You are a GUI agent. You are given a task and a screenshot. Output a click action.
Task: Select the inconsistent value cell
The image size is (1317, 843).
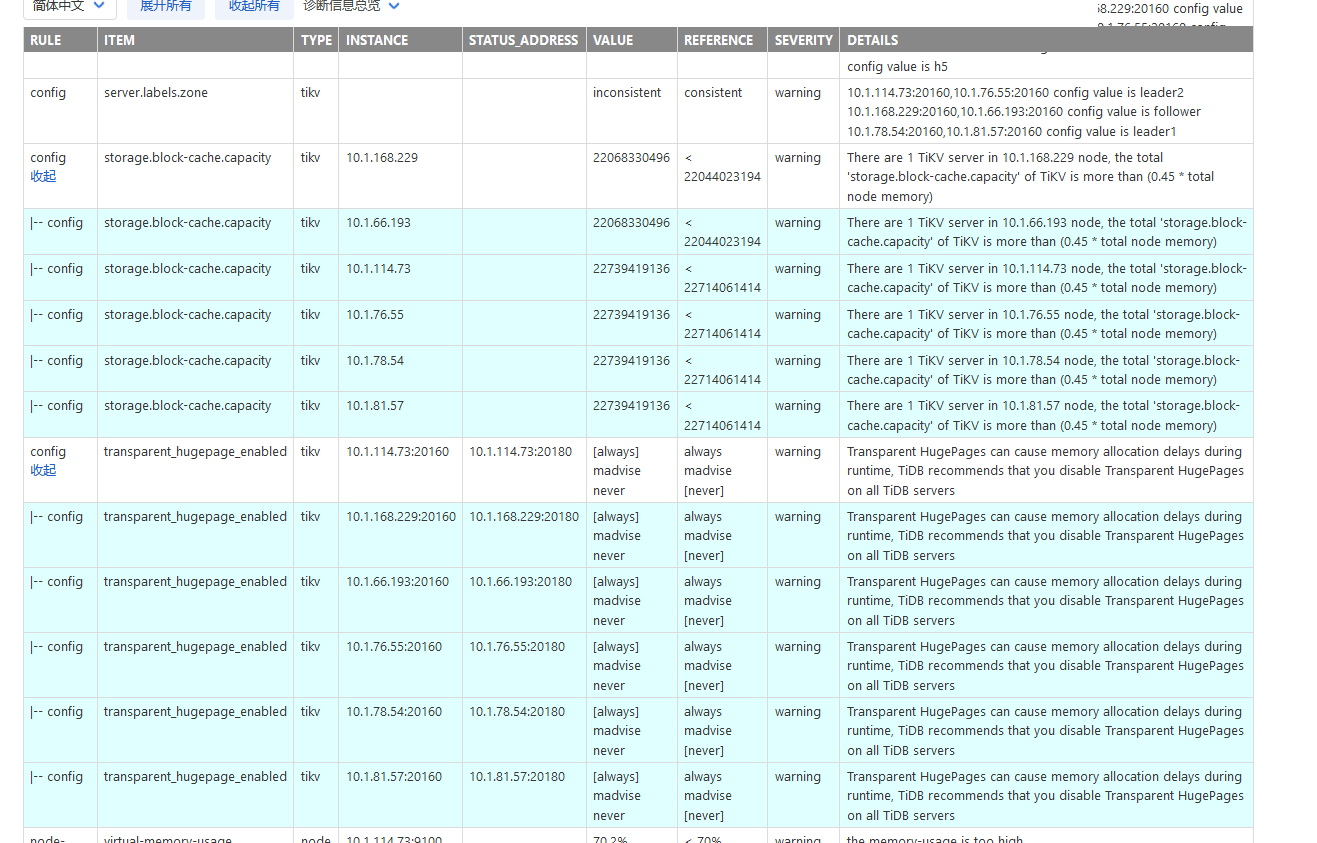[627, 93]
